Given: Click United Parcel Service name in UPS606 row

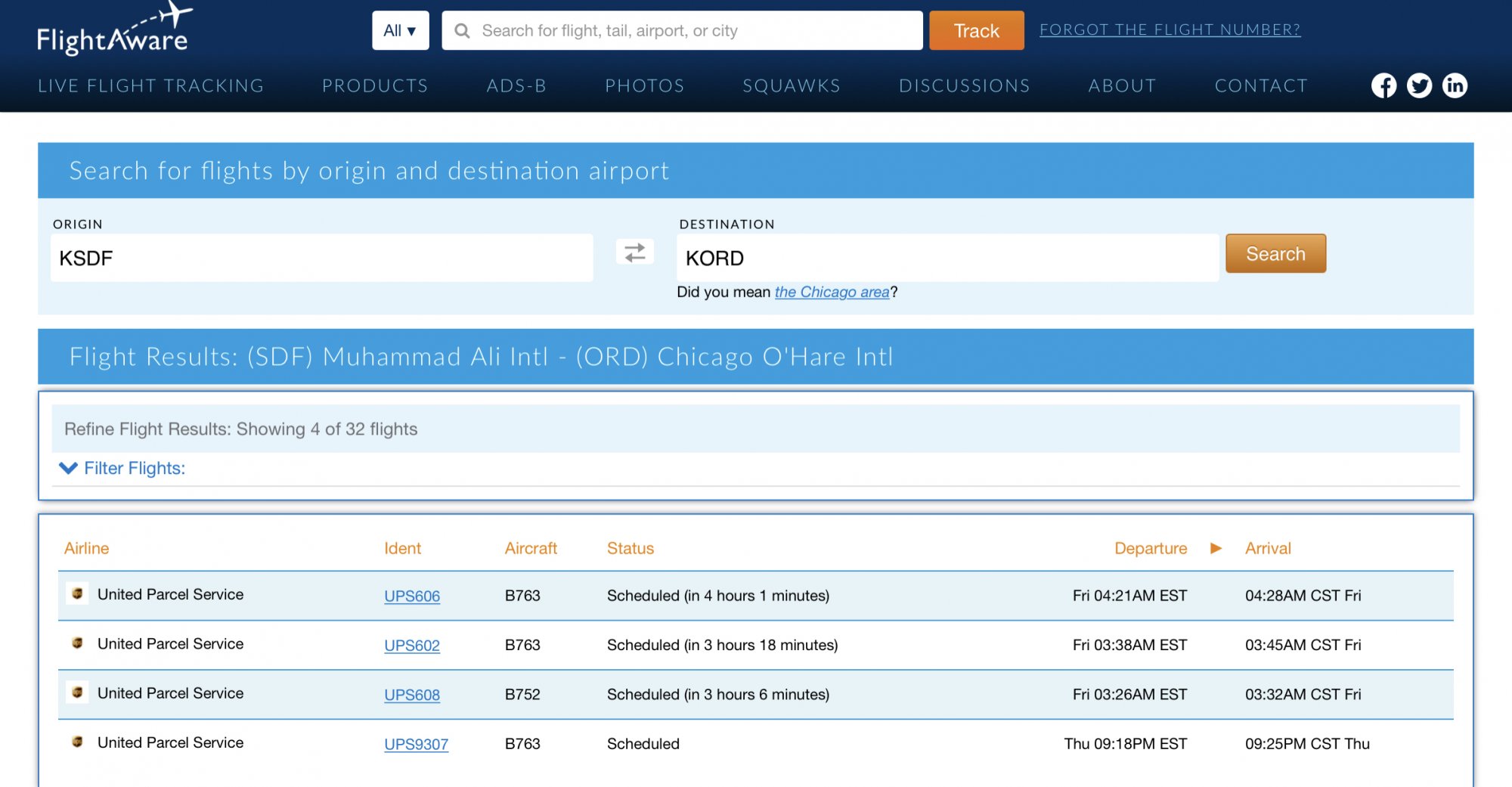Looking at the screenshot, I should [x=170, y=594].
